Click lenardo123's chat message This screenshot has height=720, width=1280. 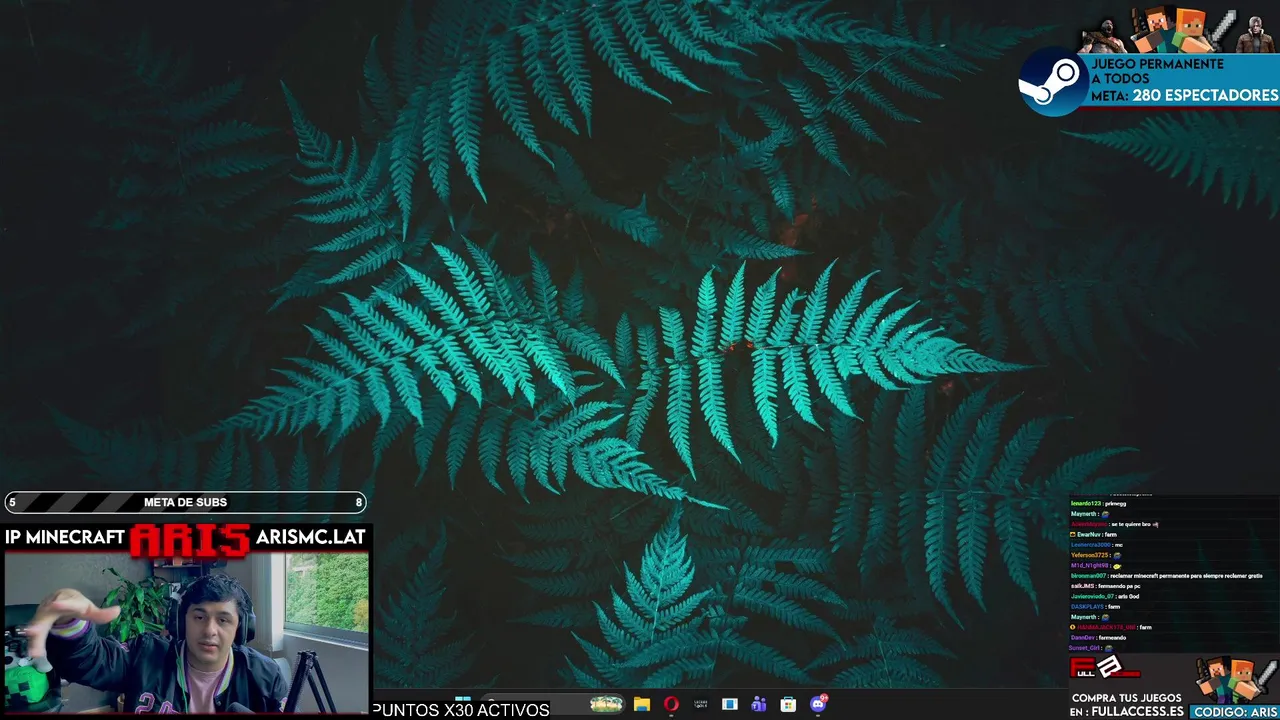(1098, 503)
